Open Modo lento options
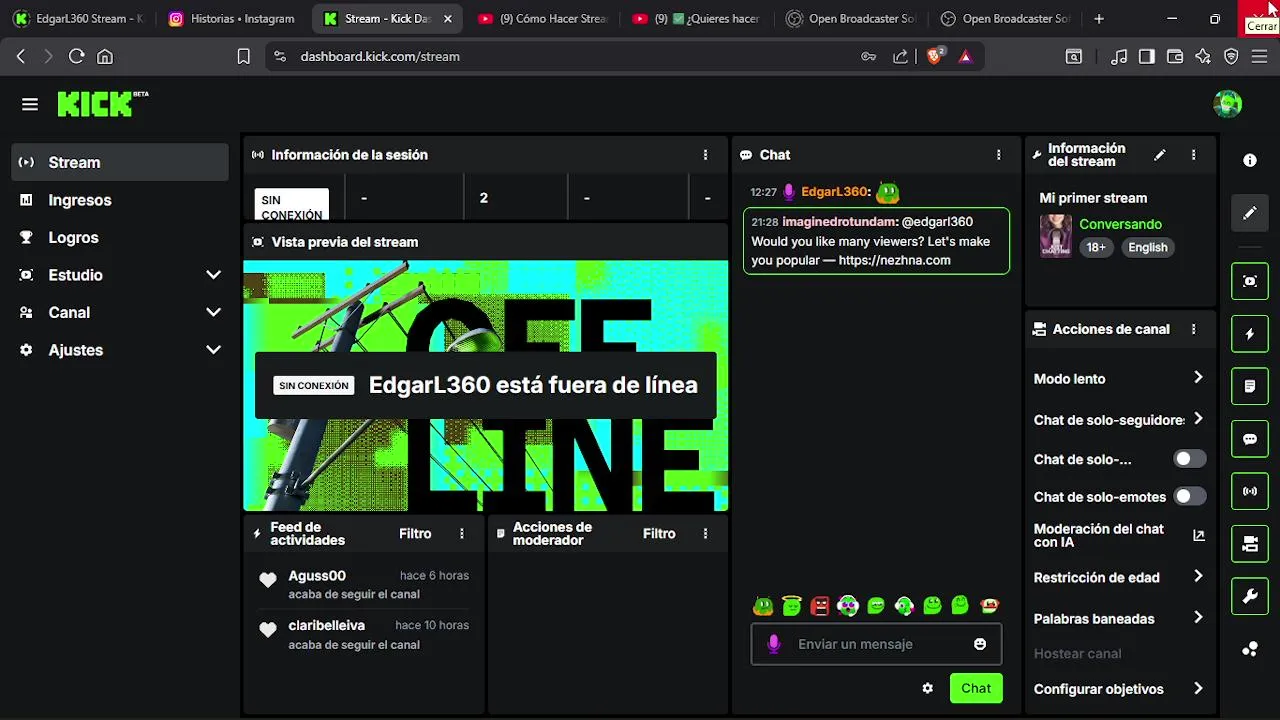This screenshot has width=1280, height=720. point(1118,379)
